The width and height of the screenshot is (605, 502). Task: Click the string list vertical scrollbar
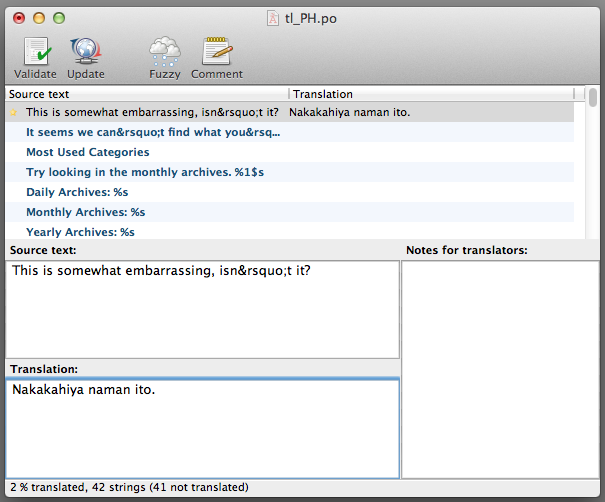coord(593,160)
